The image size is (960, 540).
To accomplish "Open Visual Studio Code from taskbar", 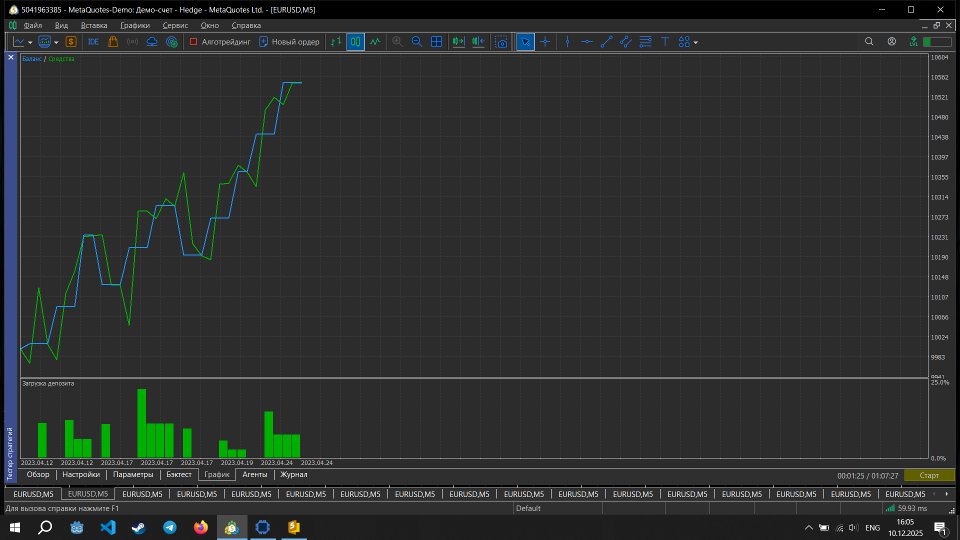I will [x=108, y=527].
